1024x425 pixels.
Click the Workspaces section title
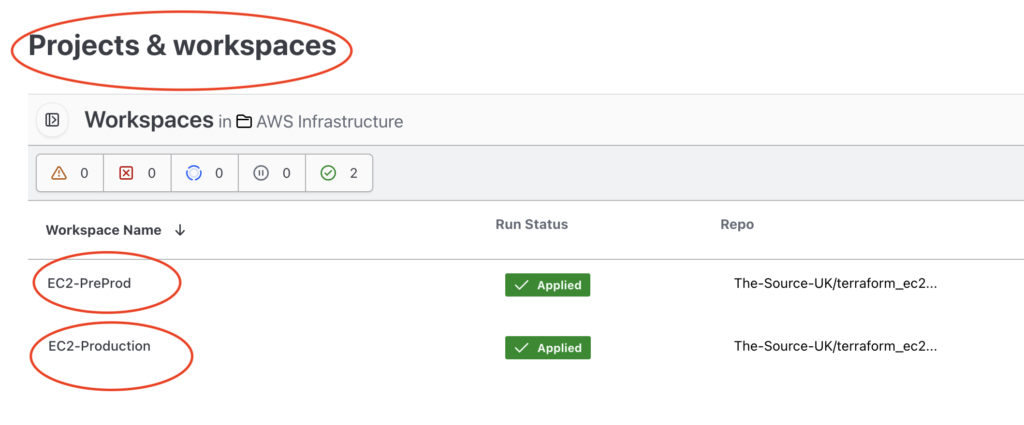[x=149, y=120]
